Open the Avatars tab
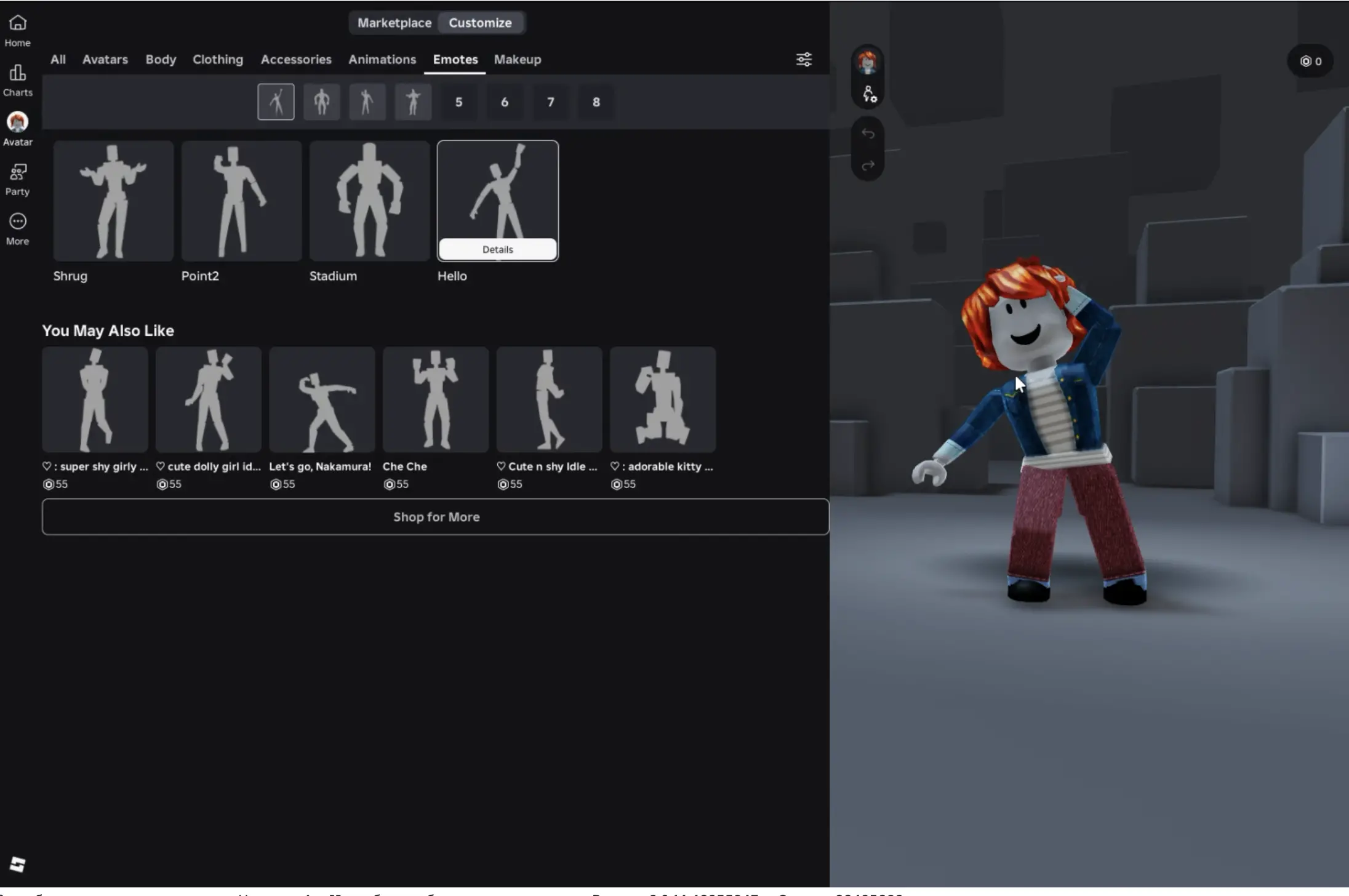 coord(105,60)
